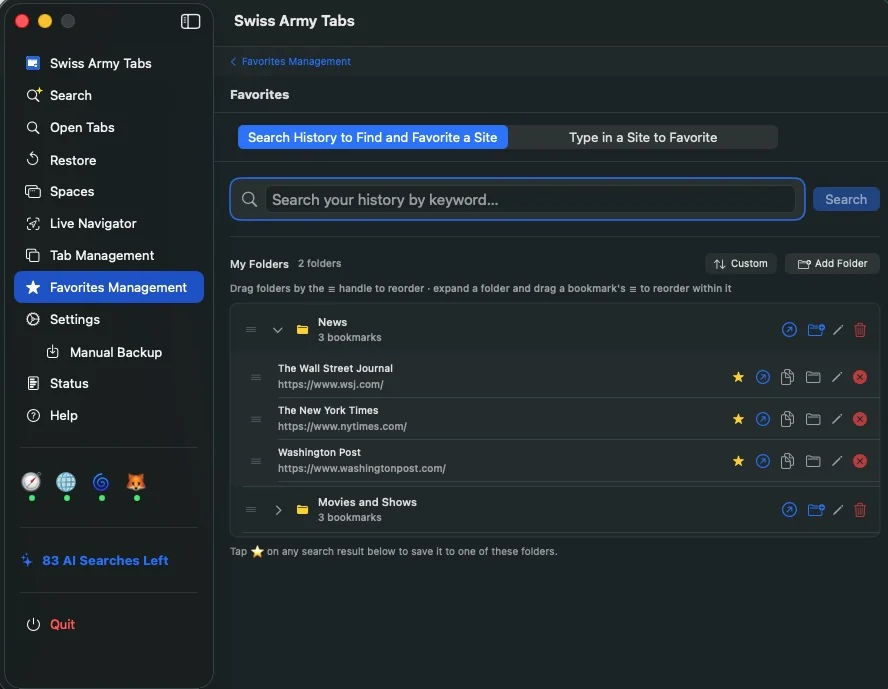This screenshot has width=888, height=689.
Task: Switch to Type in a Site to Favorite tab
Action: coord(643,137)
